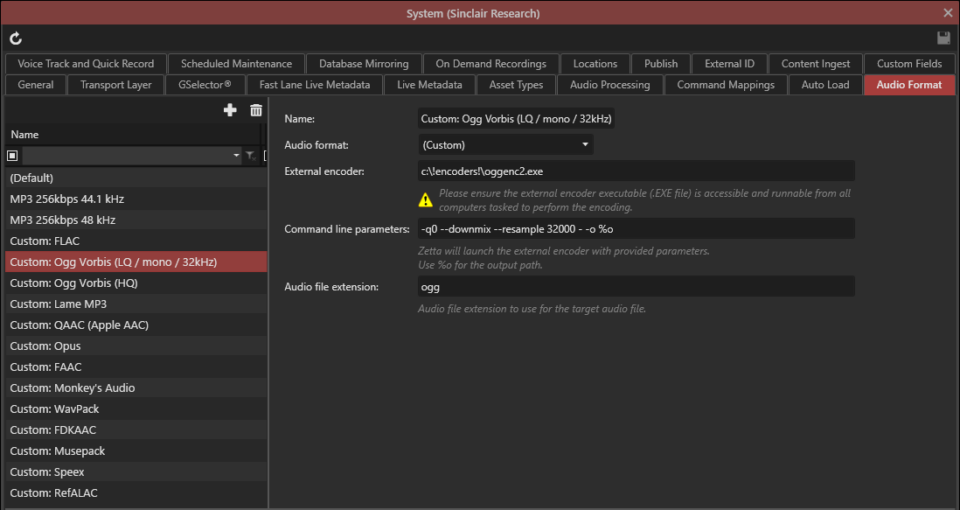Open the Auto Load tab
This screenshot has width=960, height=510.
tap(825, 84)
